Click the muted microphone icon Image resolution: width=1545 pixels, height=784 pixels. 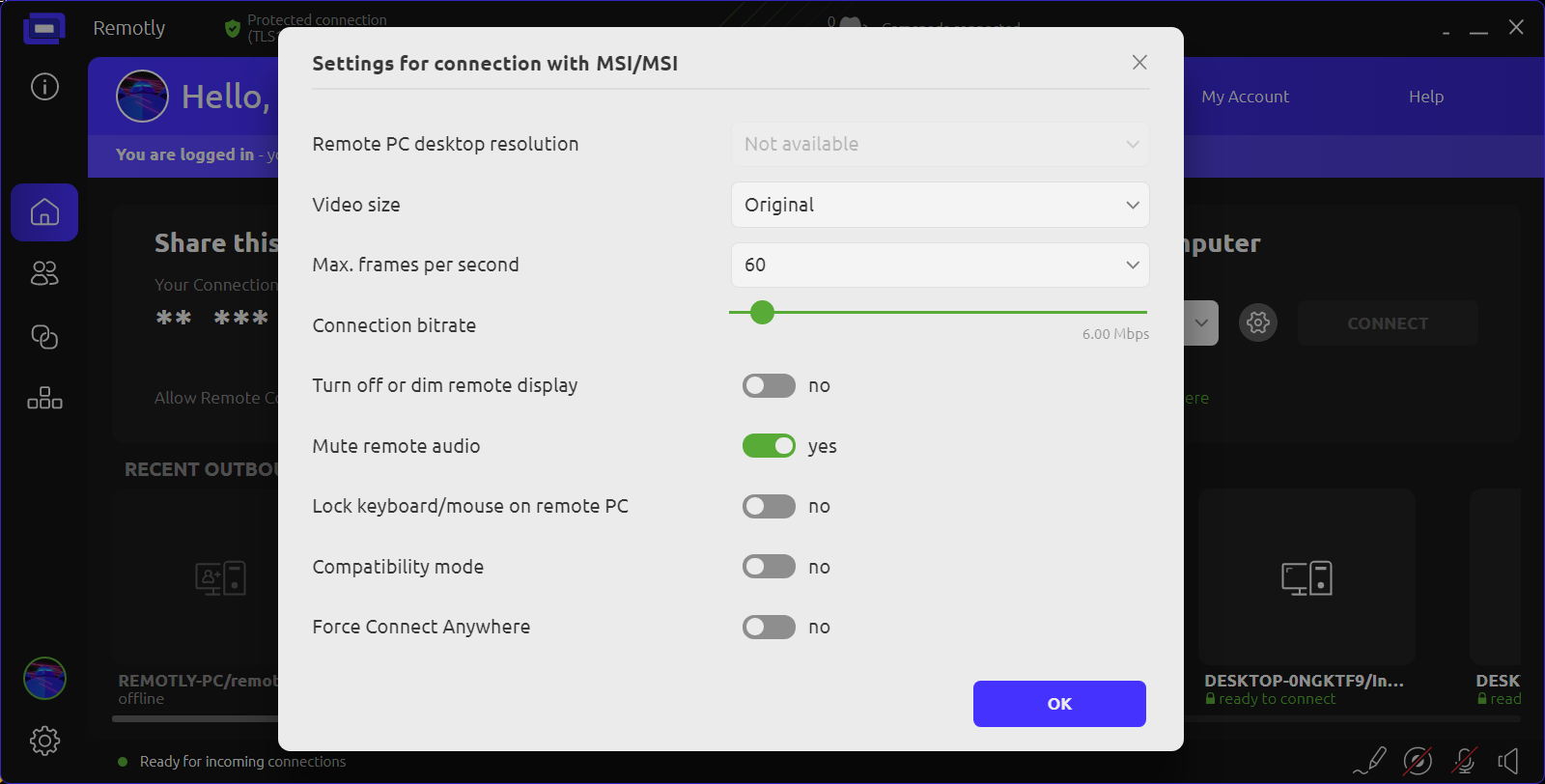click(1464, 761)
